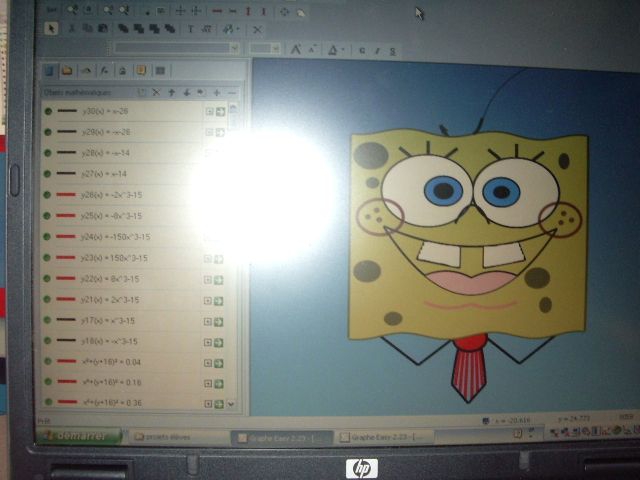This screenshot has height=480, width=640.
Task: Switch to second Graphe Easy 2.23 taskbar window
Action: (x=385, y=437)
